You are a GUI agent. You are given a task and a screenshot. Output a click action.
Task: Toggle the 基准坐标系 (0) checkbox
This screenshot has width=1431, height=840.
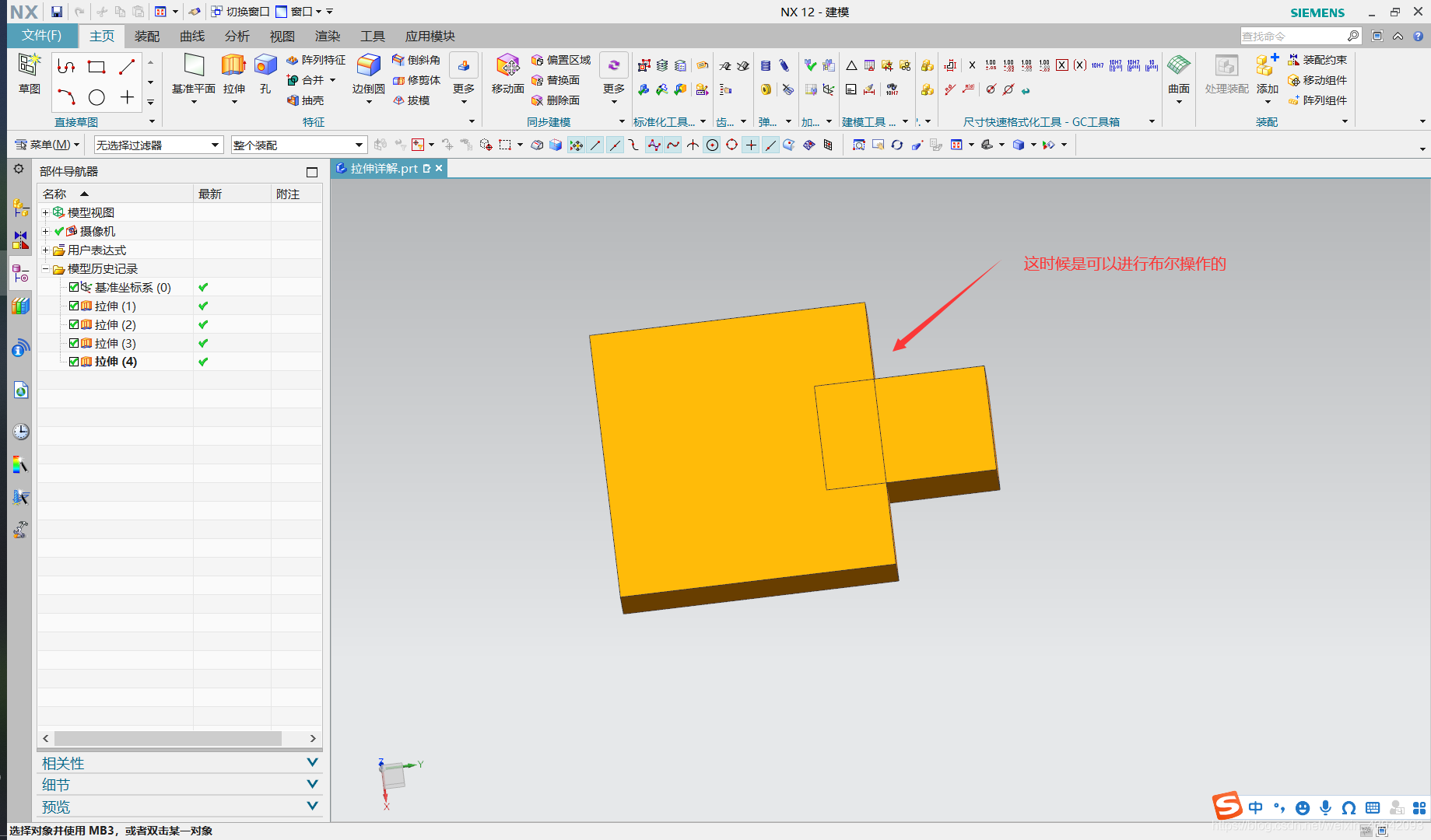click(x=73, y=286)
